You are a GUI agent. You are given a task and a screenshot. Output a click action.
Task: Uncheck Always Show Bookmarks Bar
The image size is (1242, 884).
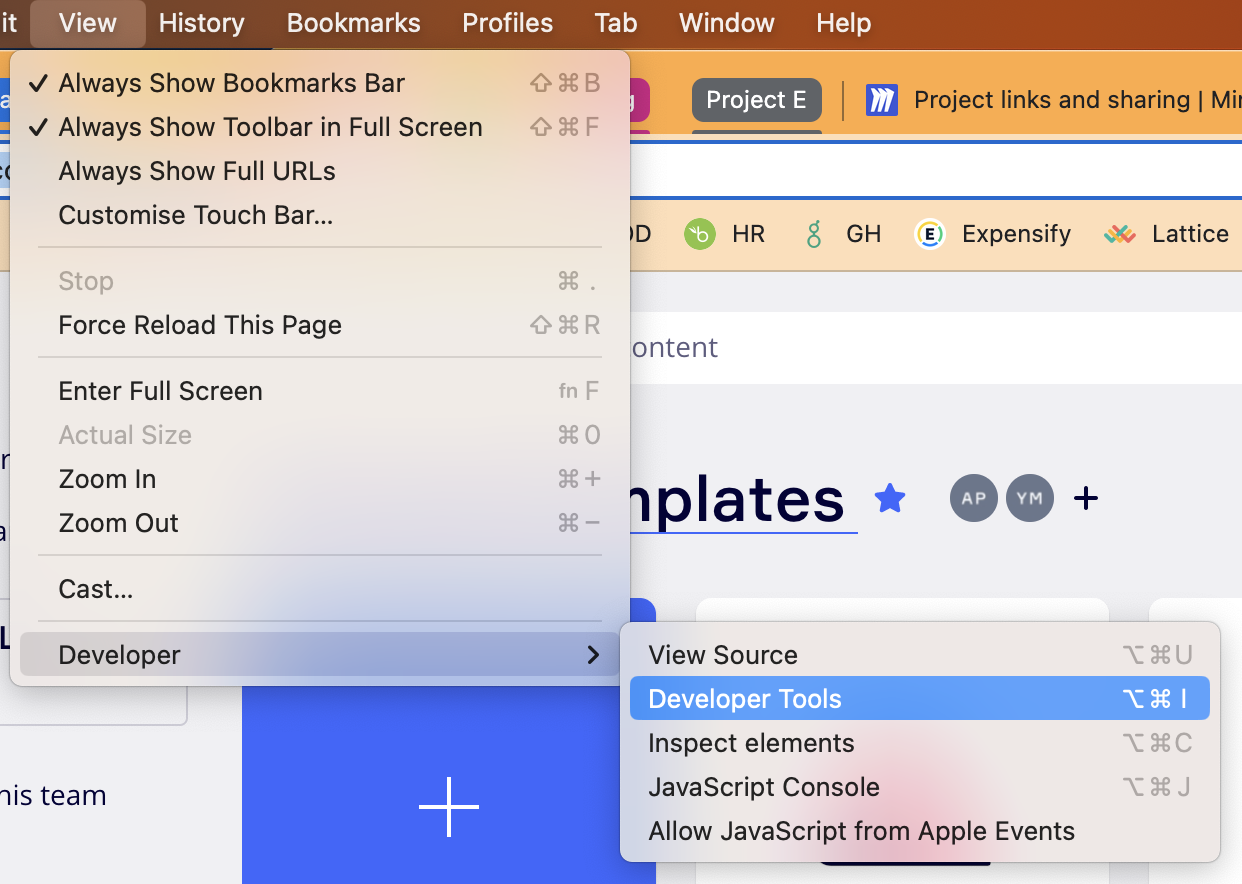230,83
